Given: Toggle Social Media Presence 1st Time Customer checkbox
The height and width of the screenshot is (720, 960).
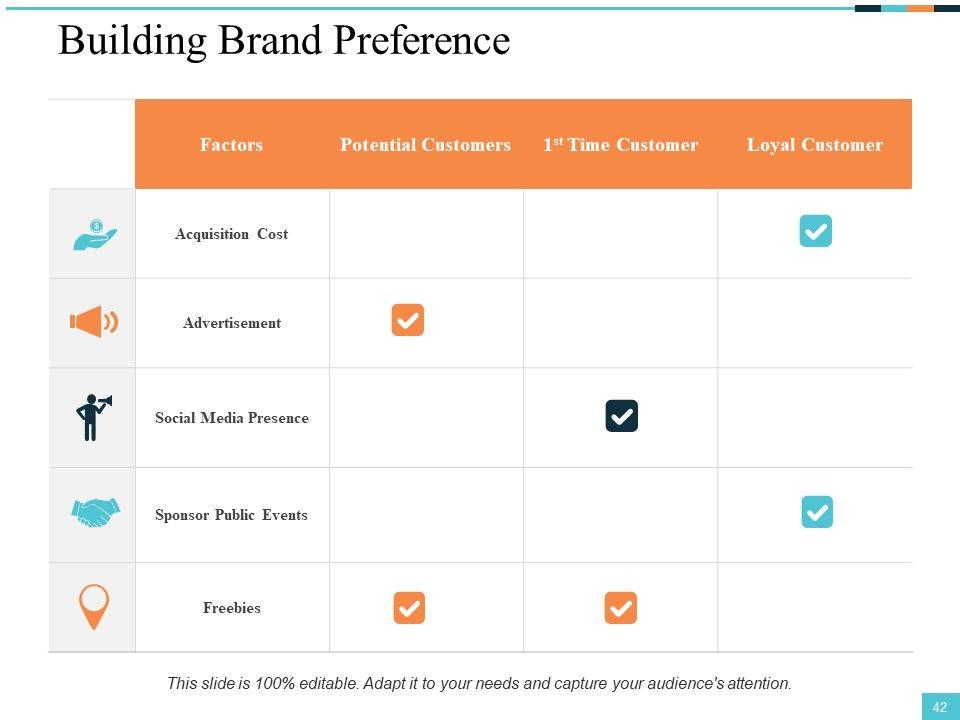Looking at the screenshot, I should (621, 416).
